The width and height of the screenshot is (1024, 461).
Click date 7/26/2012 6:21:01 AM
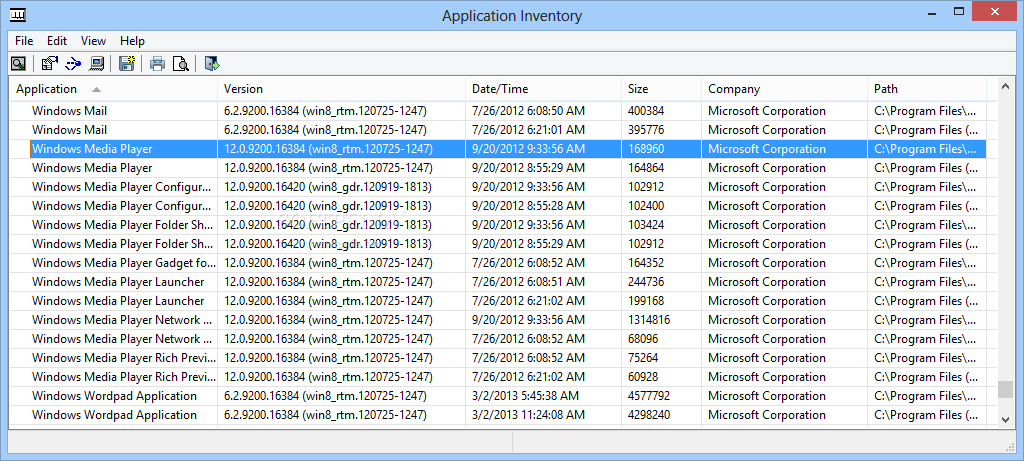click(528, 130)
